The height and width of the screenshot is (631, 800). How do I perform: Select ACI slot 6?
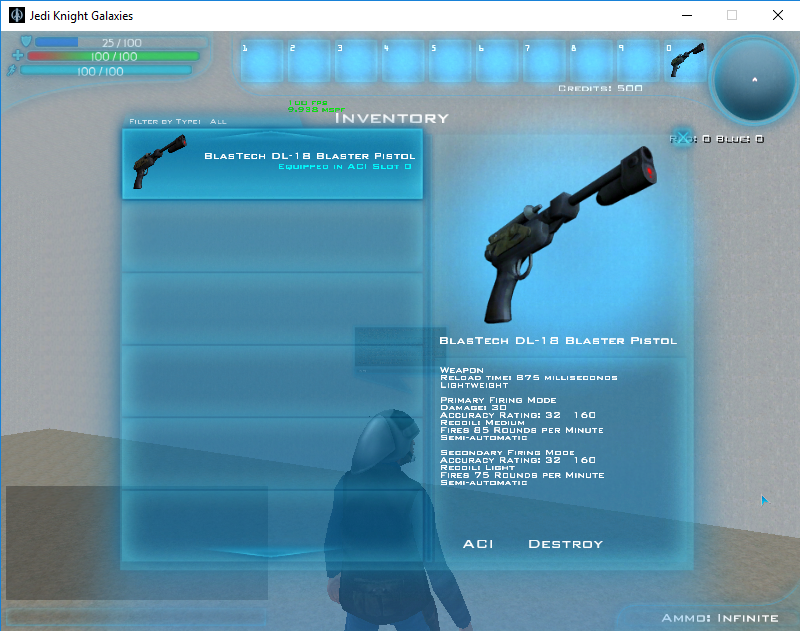click(x=496, y=61)
